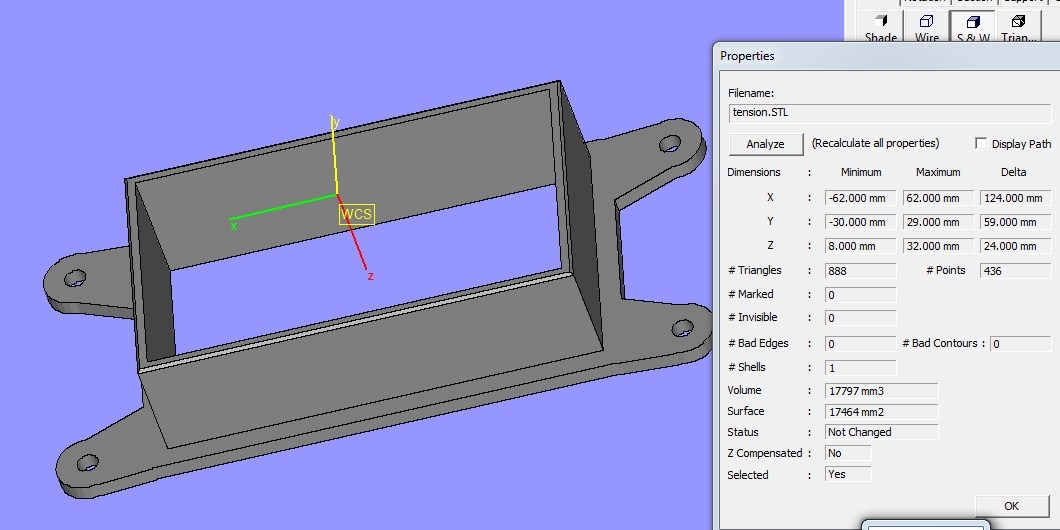Select the Y Minimum value -30.000 mm
Viewport: 1060px width, 530px height.
861,222
